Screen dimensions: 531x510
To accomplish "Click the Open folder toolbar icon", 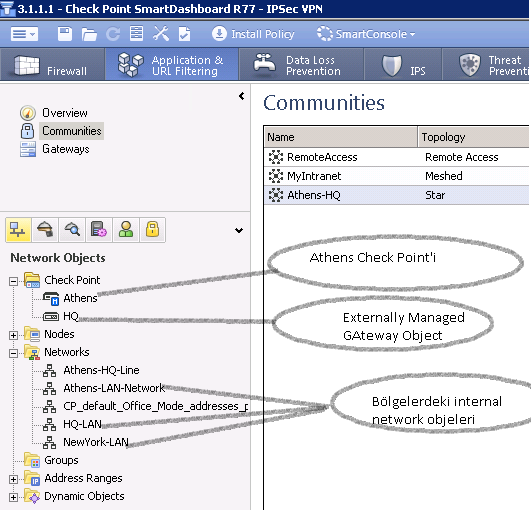I will coord(89,34).
